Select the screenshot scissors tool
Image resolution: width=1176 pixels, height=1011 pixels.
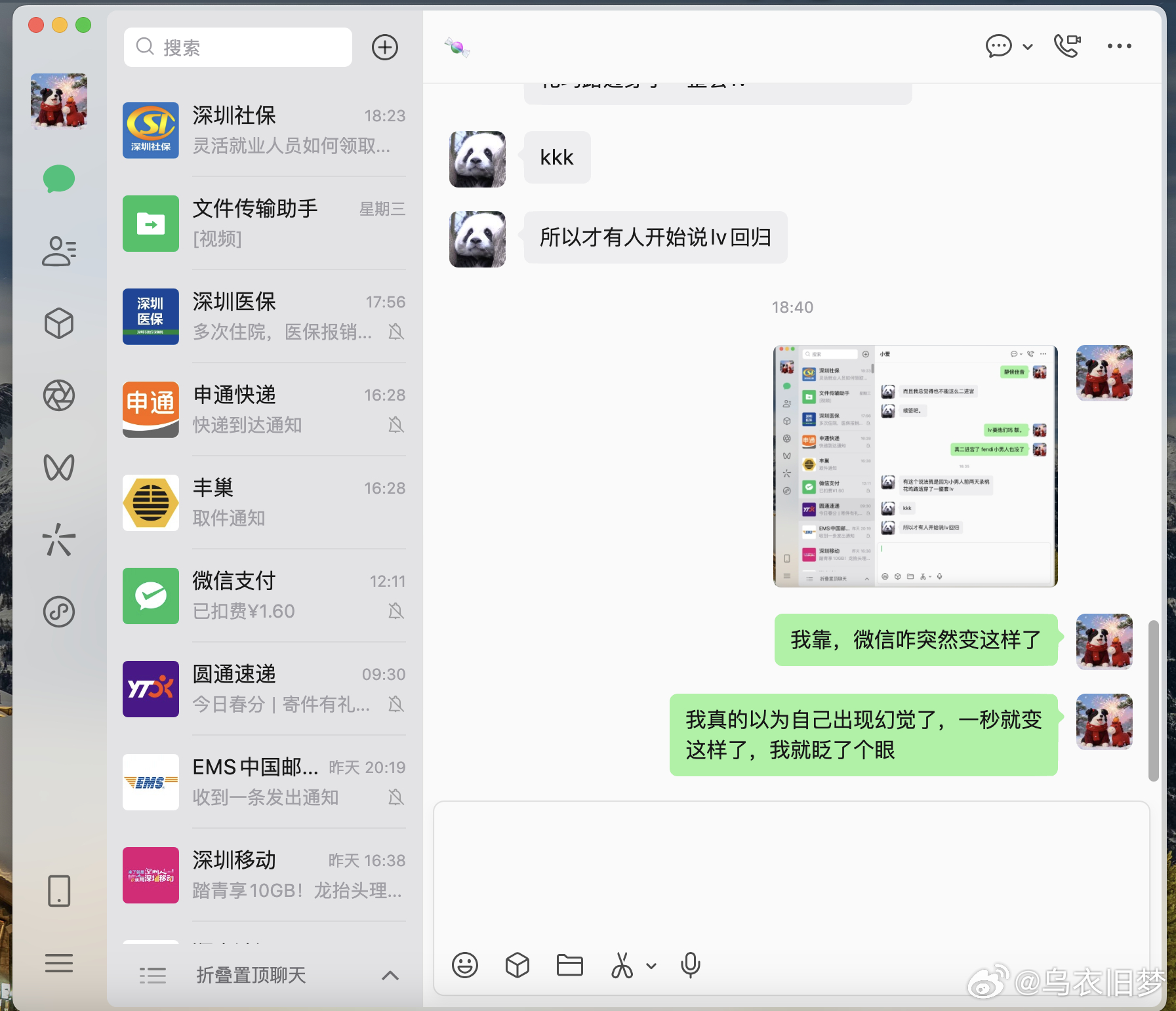(x=620, y=964)
